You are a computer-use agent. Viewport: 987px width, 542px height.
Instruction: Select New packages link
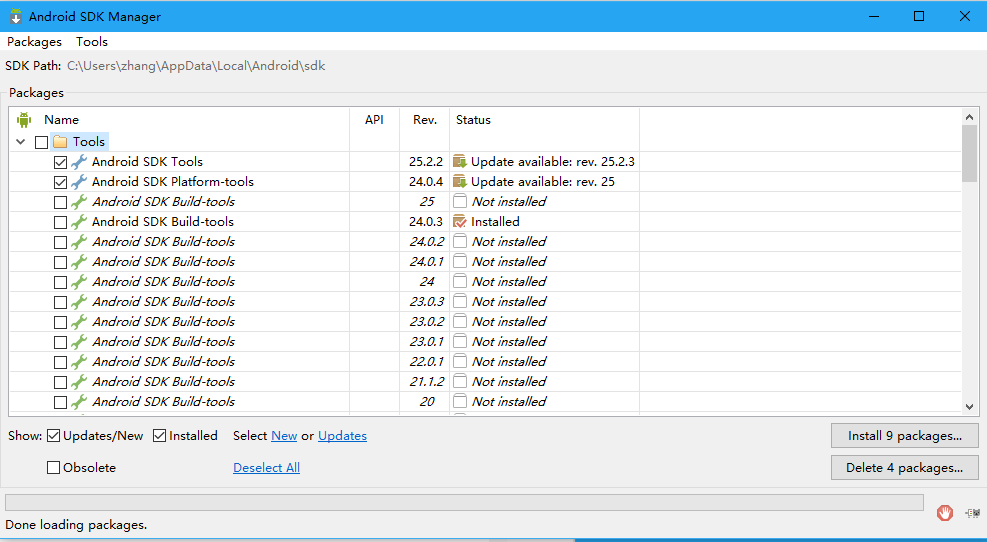click(x=284, y=436)
